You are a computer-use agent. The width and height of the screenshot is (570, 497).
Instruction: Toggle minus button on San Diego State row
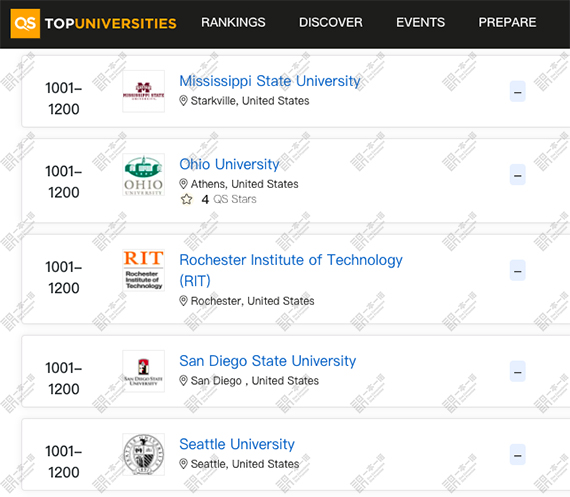tap(518, 371)
